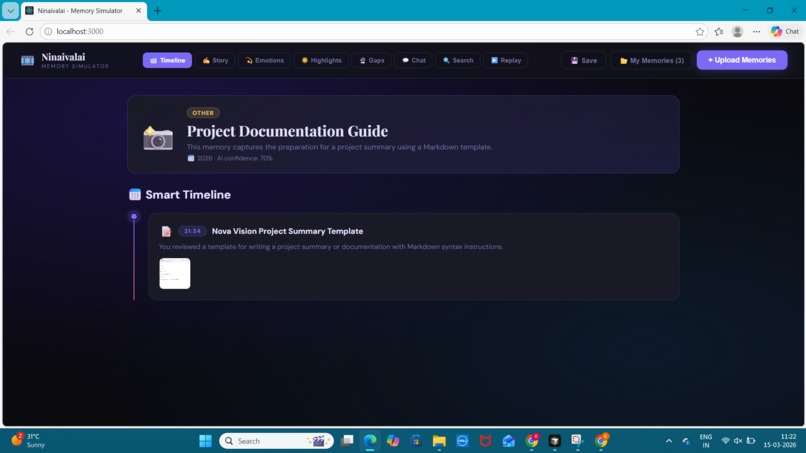Open the browser three-dots menu
This screenshot has width=806, height=453.
[756, 31]
